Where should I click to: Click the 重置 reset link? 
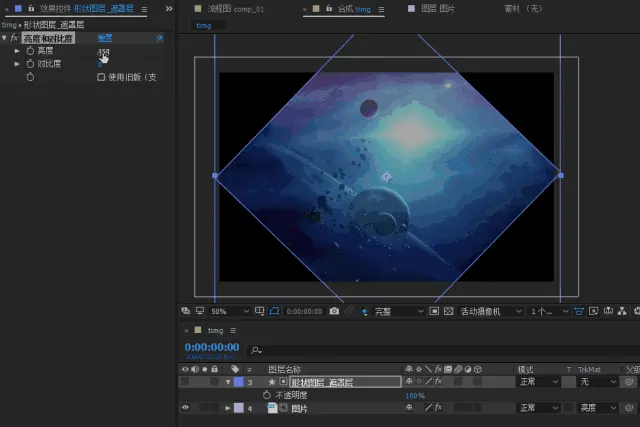pos(105,38)
